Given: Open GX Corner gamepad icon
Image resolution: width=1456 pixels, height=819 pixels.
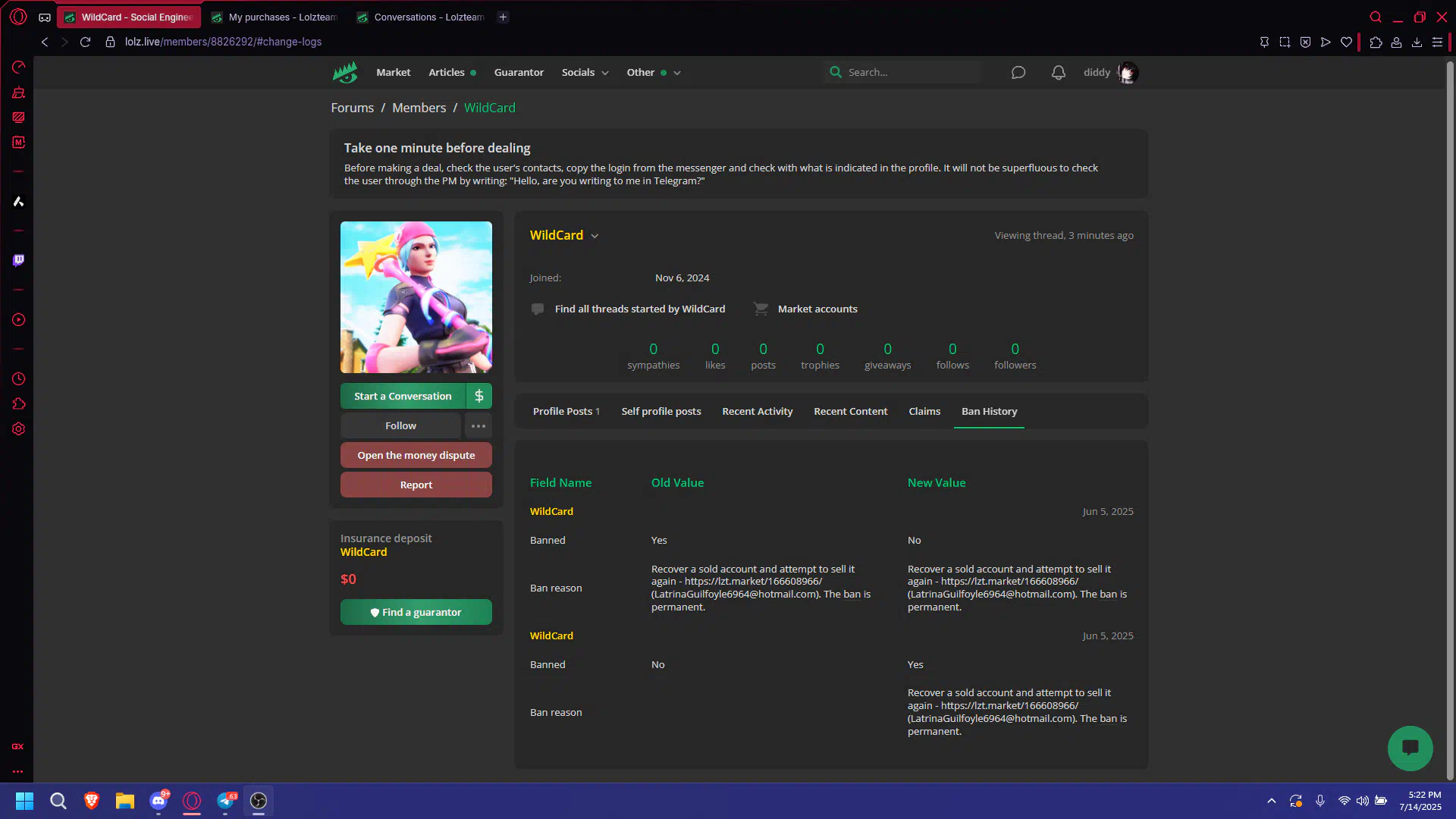Looking at the screenshot, I should [45, 17].
